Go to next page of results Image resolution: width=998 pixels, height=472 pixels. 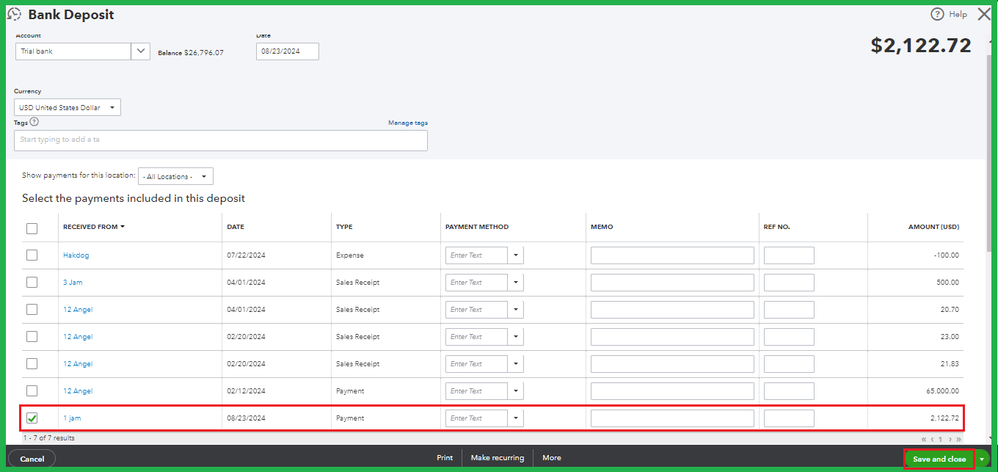click(x=949, y=439)
